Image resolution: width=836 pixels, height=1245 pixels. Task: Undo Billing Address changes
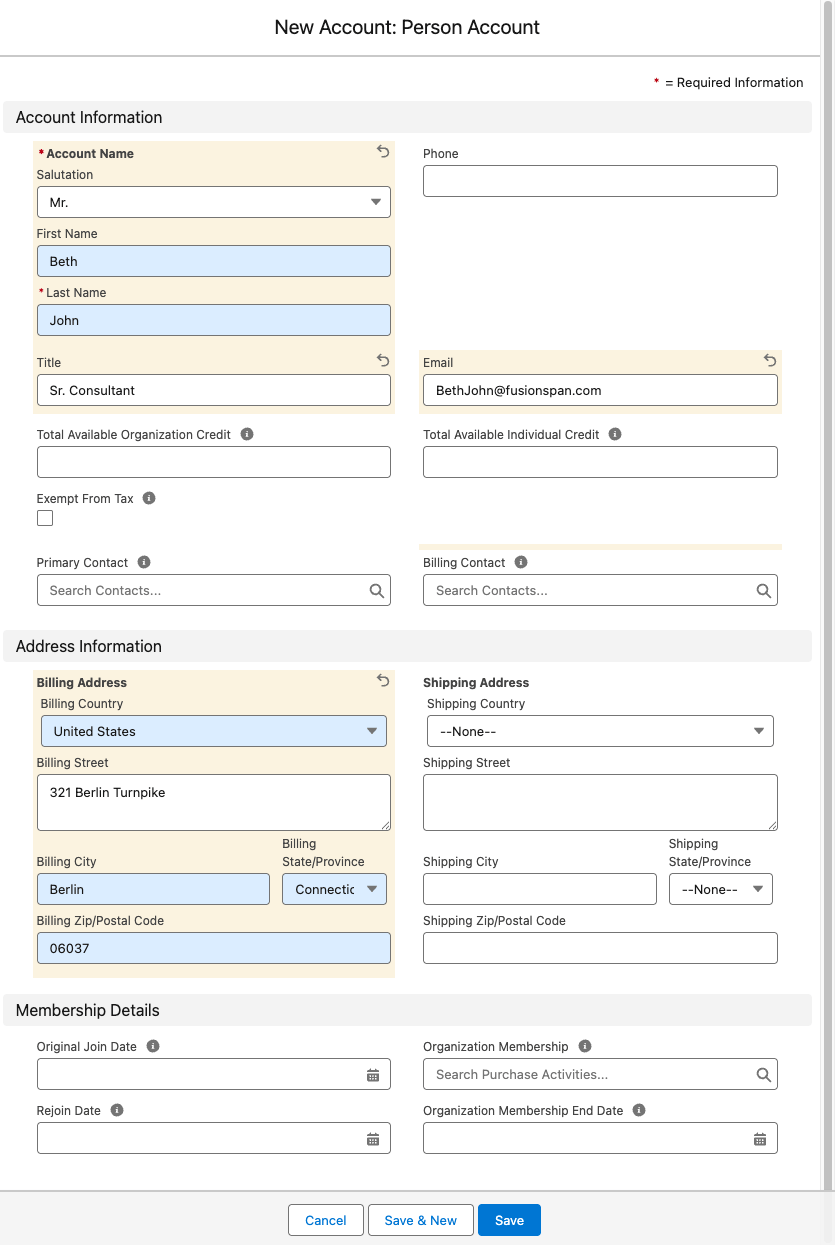tap(383, 680)
